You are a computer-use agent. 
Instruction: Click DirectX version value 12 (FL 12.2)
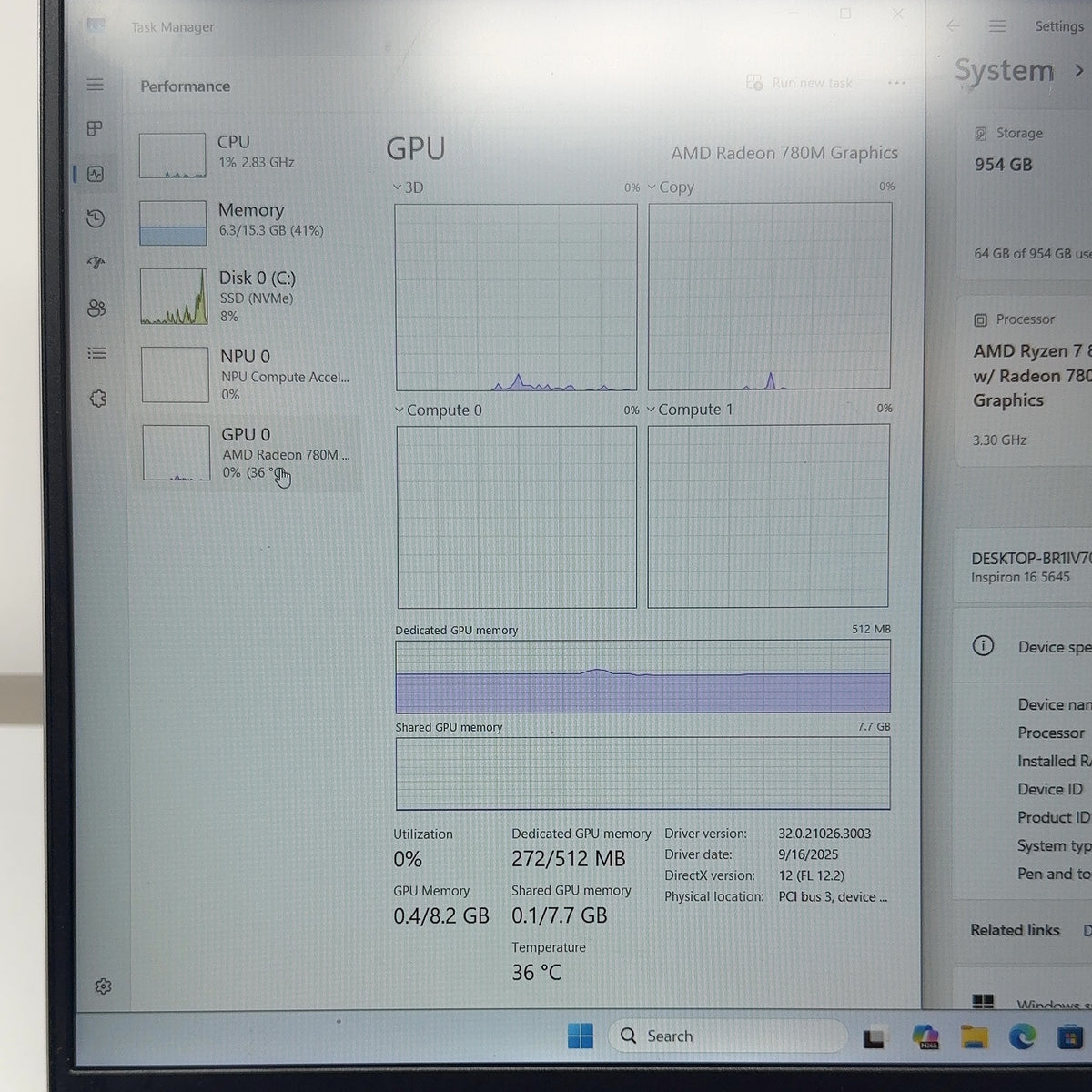coord(811,875)
